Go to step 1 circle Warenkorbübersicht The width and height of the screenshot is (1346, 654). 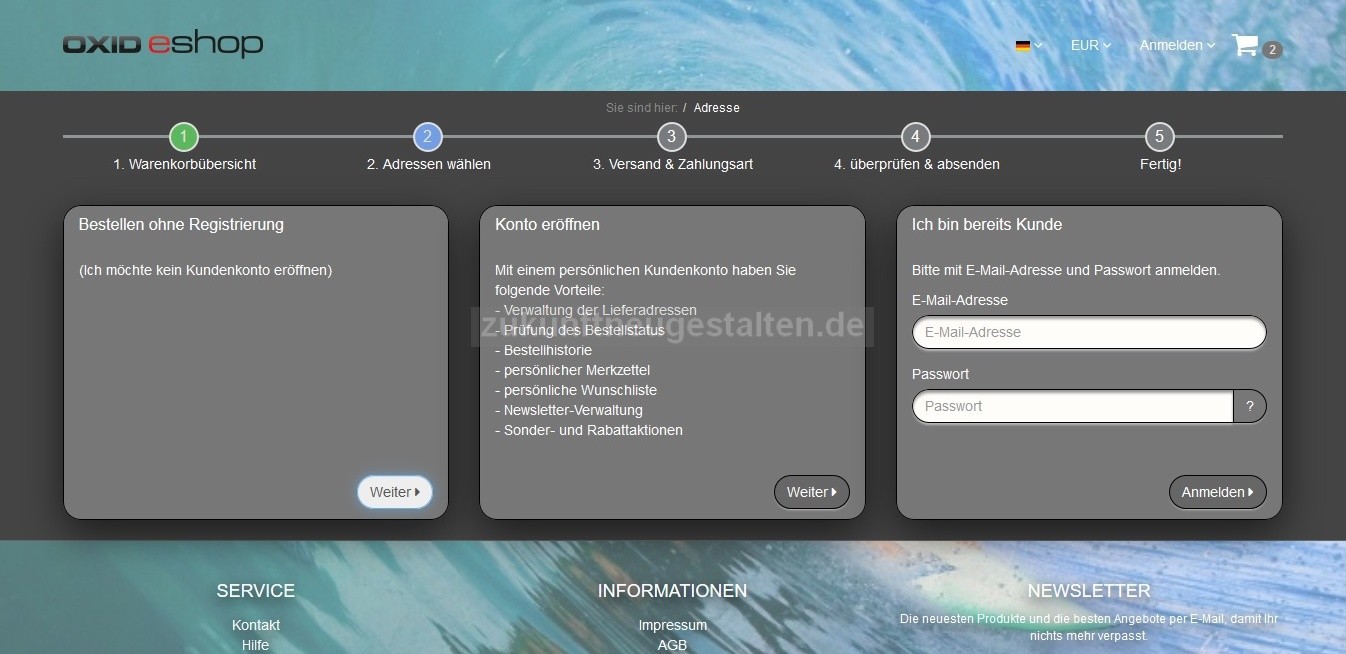[184, 137]
